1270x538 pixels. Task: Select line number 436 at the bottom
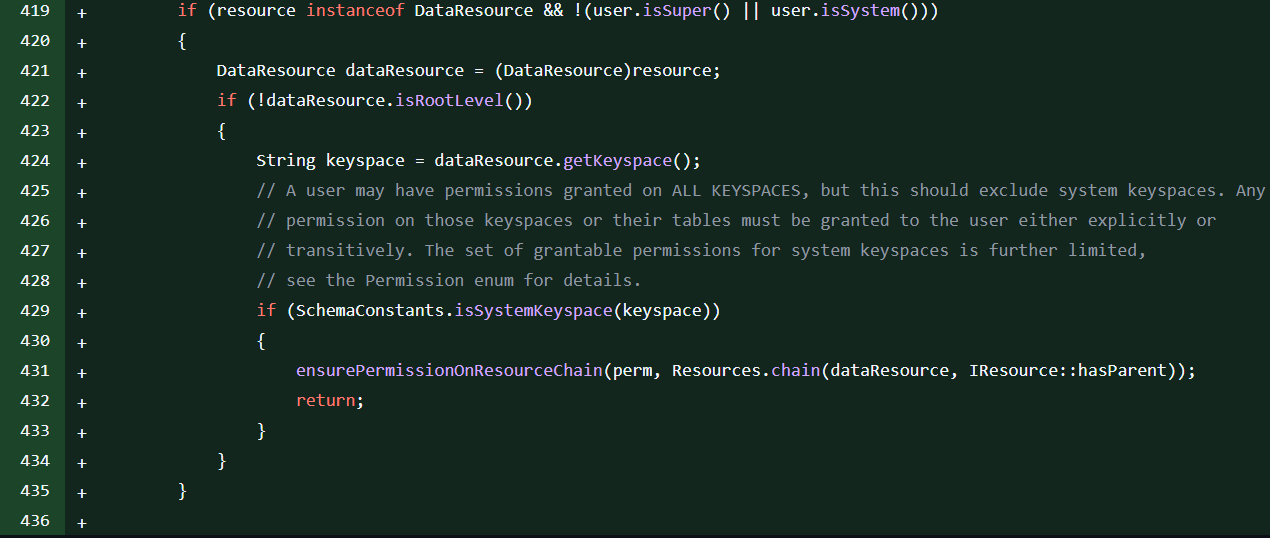[33, 521]
